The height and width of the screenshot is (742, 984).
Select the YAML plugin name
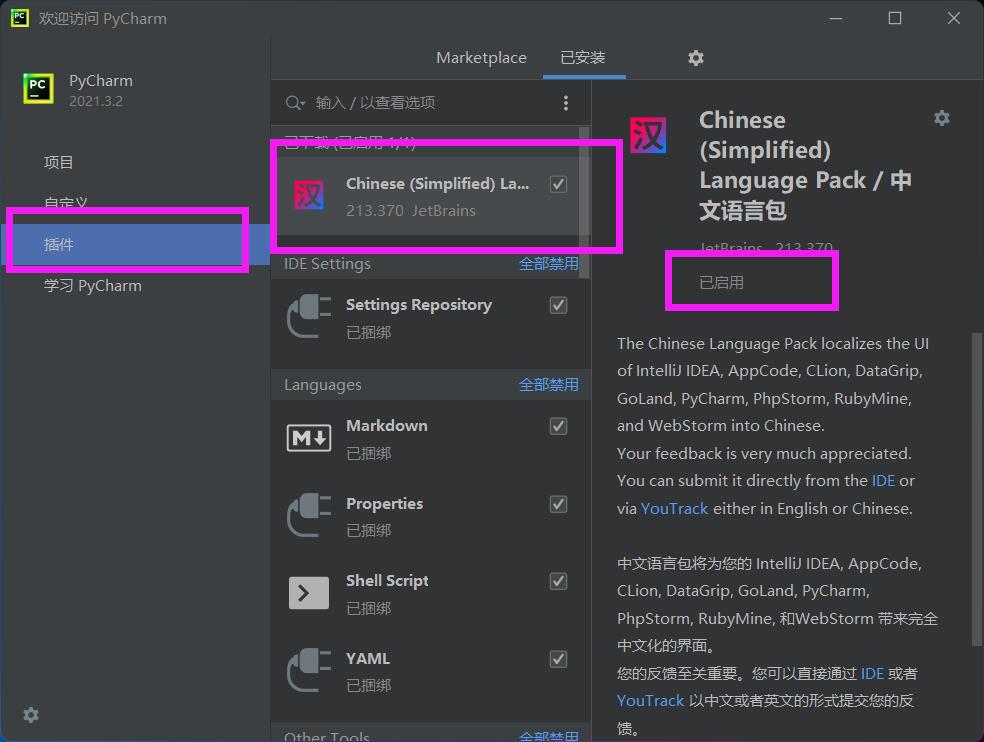(x=368, y=659)
